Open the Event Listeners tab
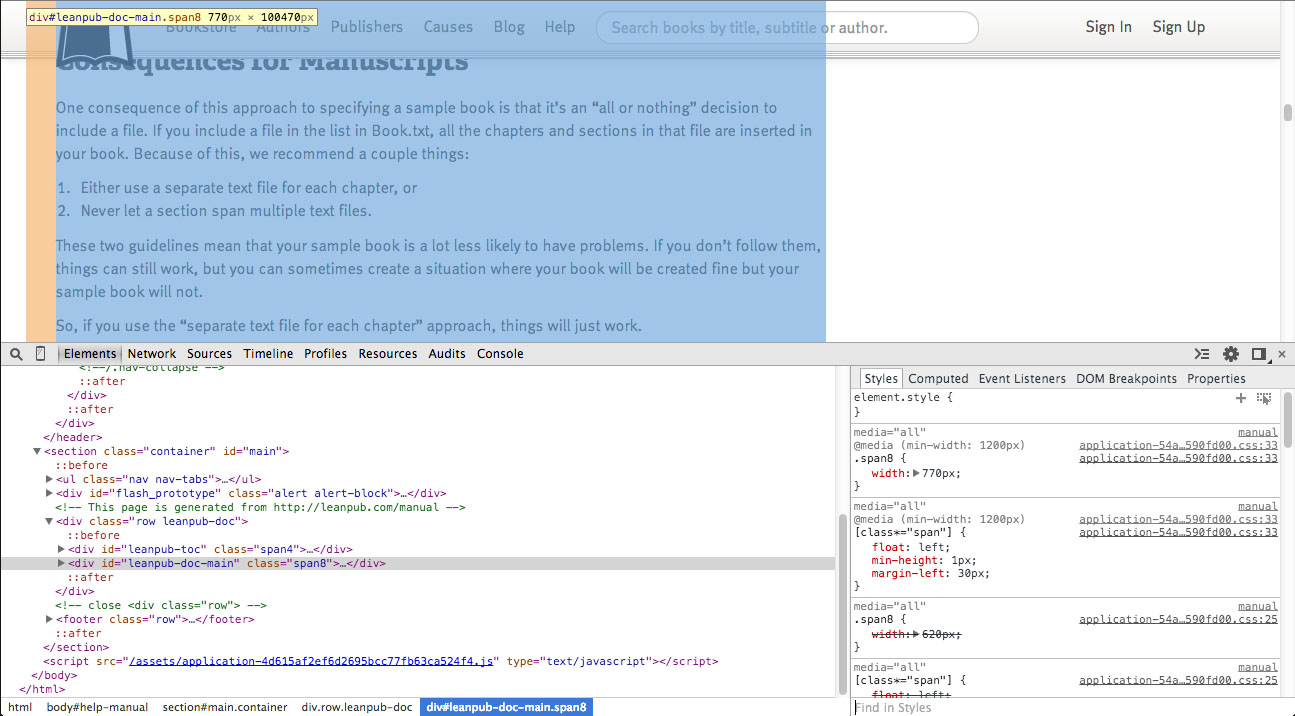Viewport: 1295px width, 716px height. 1022,378
